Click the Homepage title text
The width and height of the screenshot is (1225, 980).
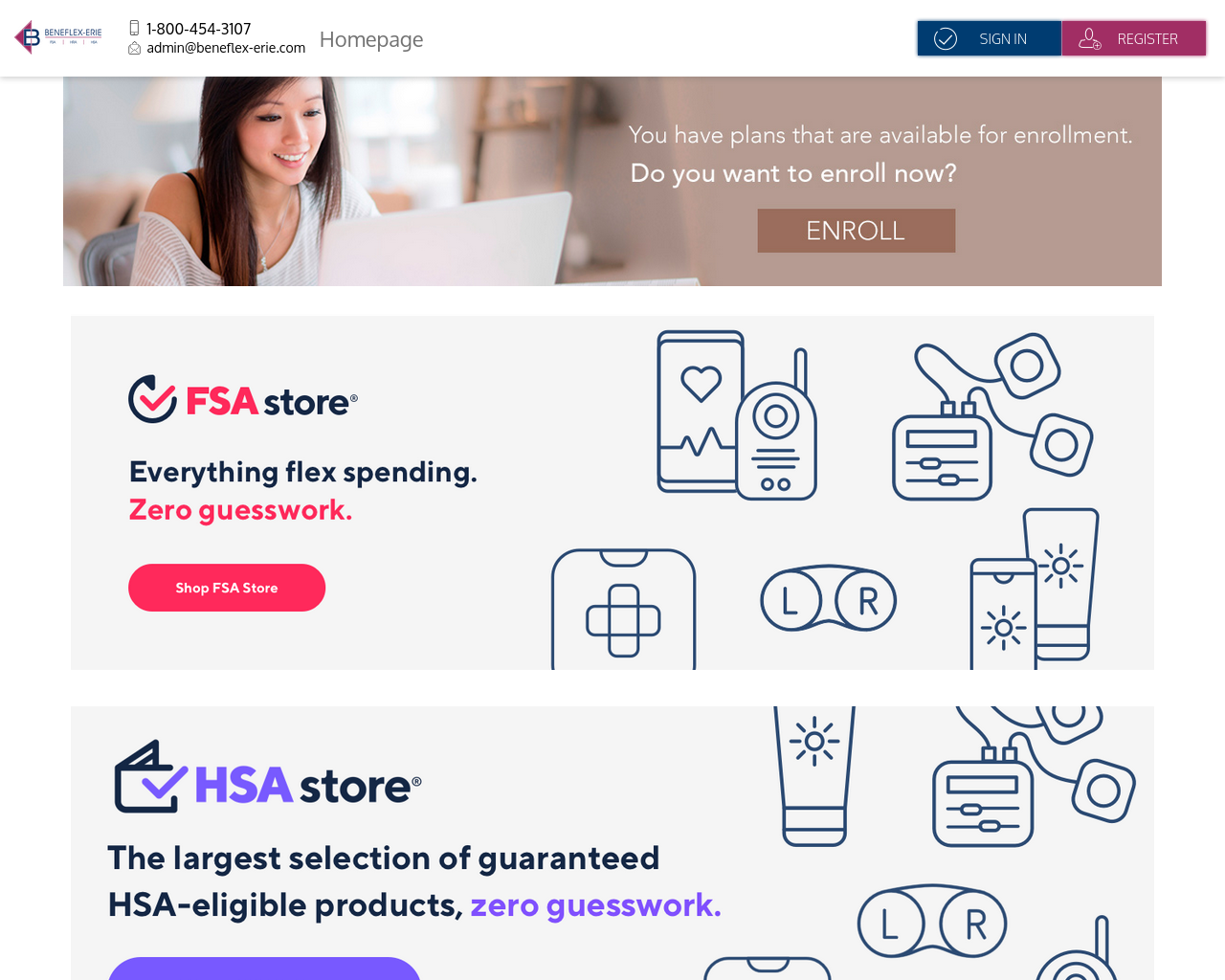pyautogui.click(x=371, y=39)
